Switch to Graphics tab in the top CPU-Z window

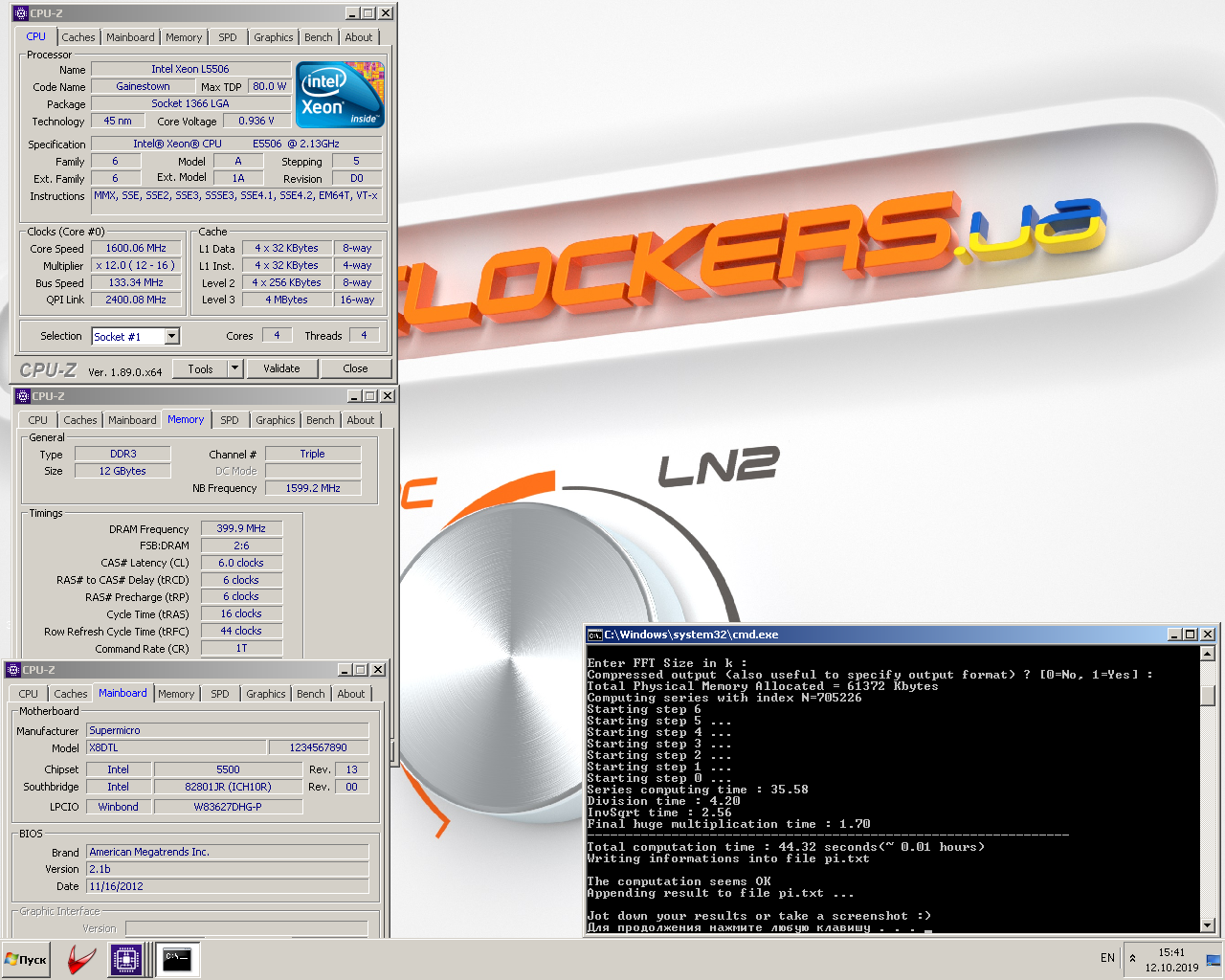tap(274, 37)
